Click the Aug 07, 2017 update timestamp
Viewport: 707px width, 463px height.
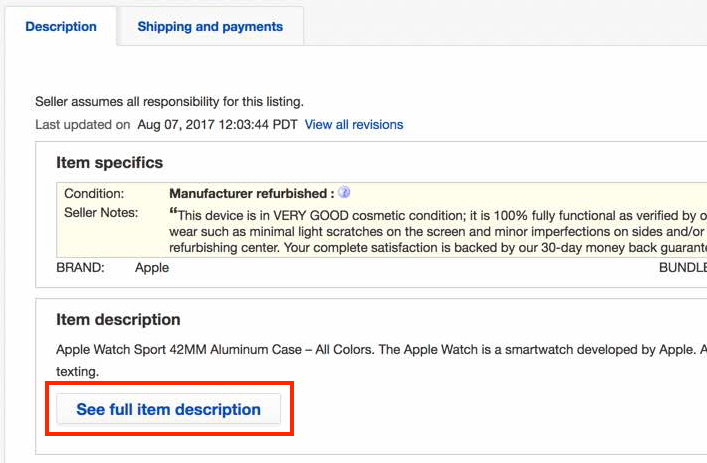pyautogui.click(x=217, y=125)
